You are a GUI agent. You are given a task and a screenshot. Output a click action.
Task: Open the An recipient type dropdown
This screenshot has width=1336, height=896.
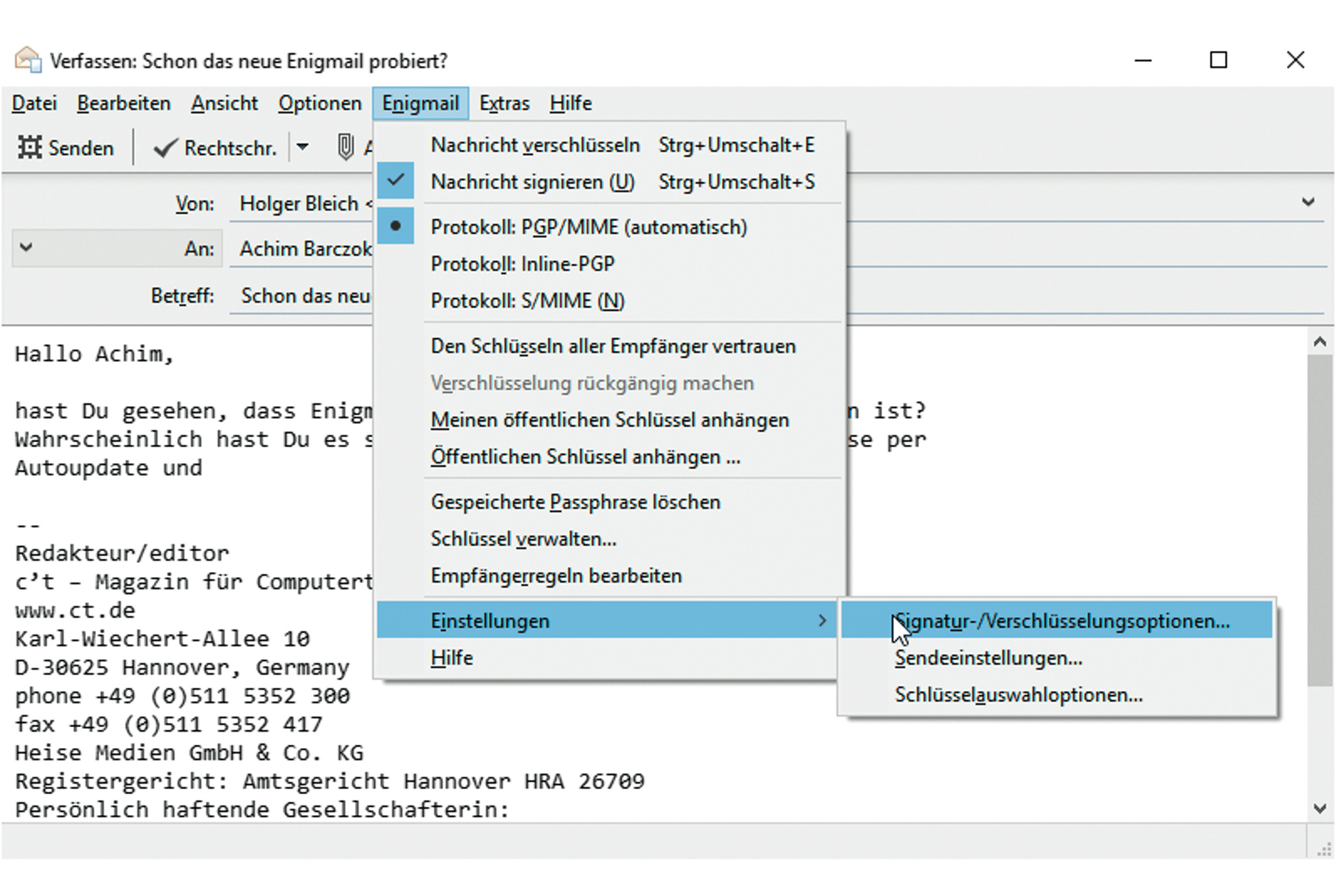click(x=26, y=247)
